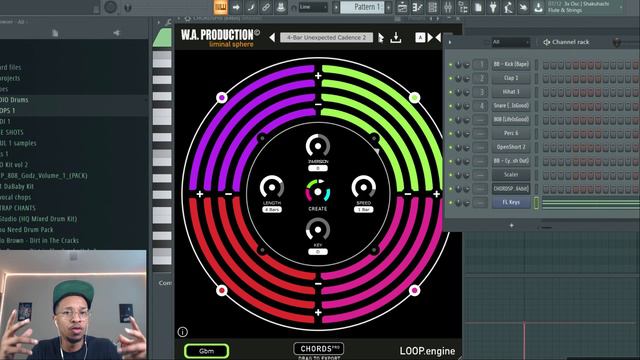Open the mixer icon in top toolbar
Image resolution: width=640 pixels, height=360 pixels.
point(448,7)
